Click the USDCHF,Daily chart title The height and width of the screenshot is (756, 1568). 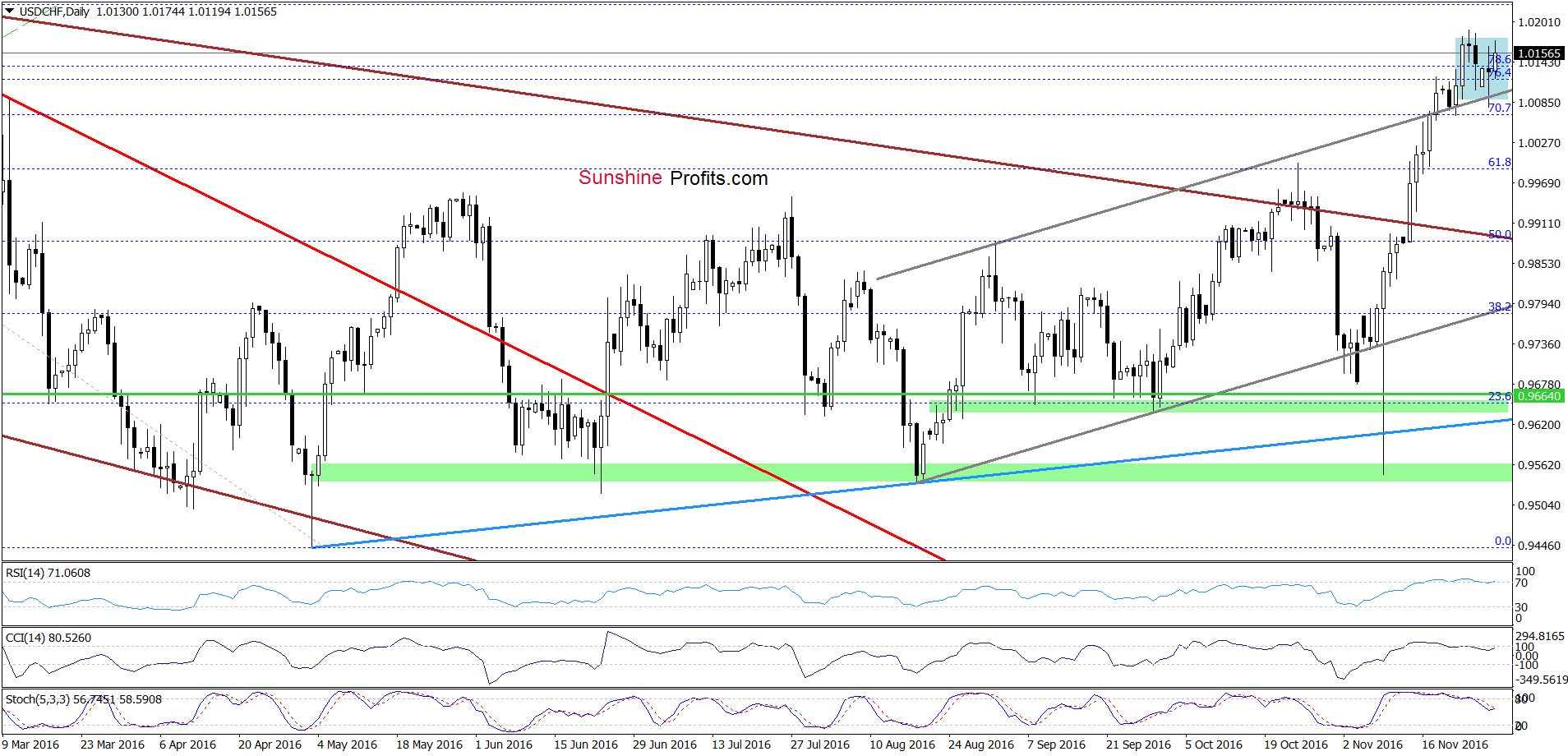[53, 12]
